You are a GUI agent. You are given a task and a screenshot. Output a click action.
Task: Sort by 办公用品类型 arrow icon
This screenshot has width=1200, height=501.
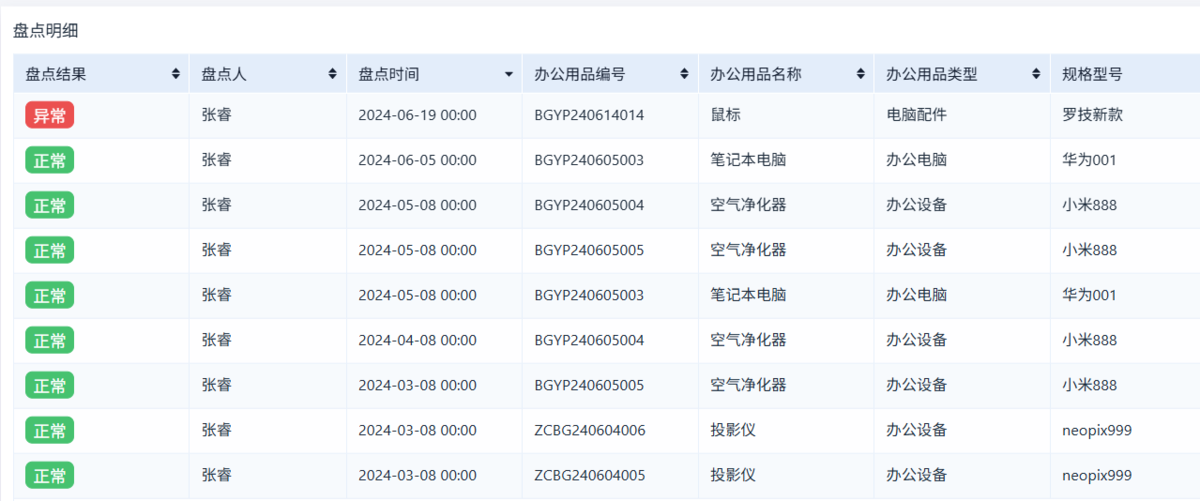(1037, 74)
